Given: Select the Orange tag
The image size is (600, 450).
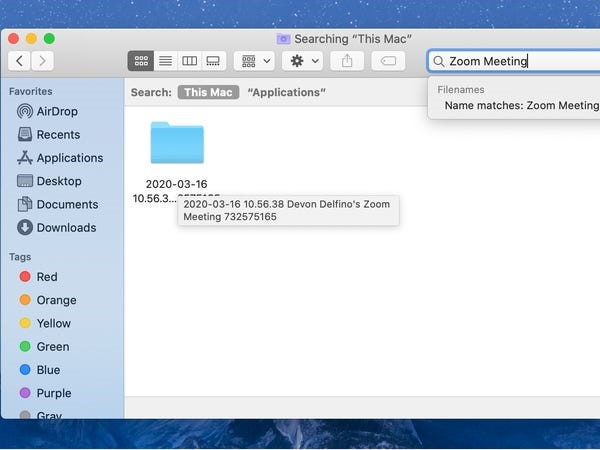Looking at the screenshot, I should pos(48,300).
